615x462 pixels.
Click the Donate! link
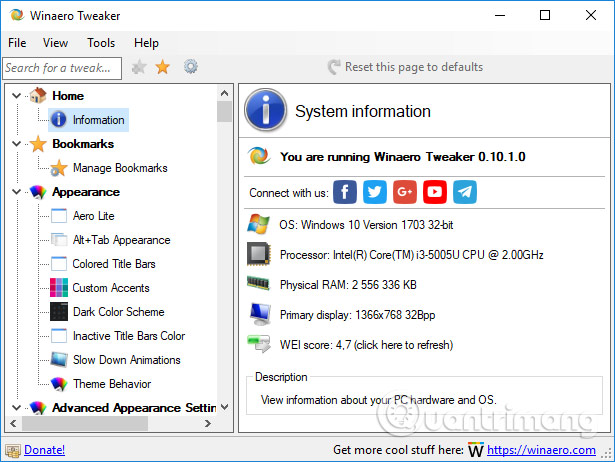tap(44, 450)
